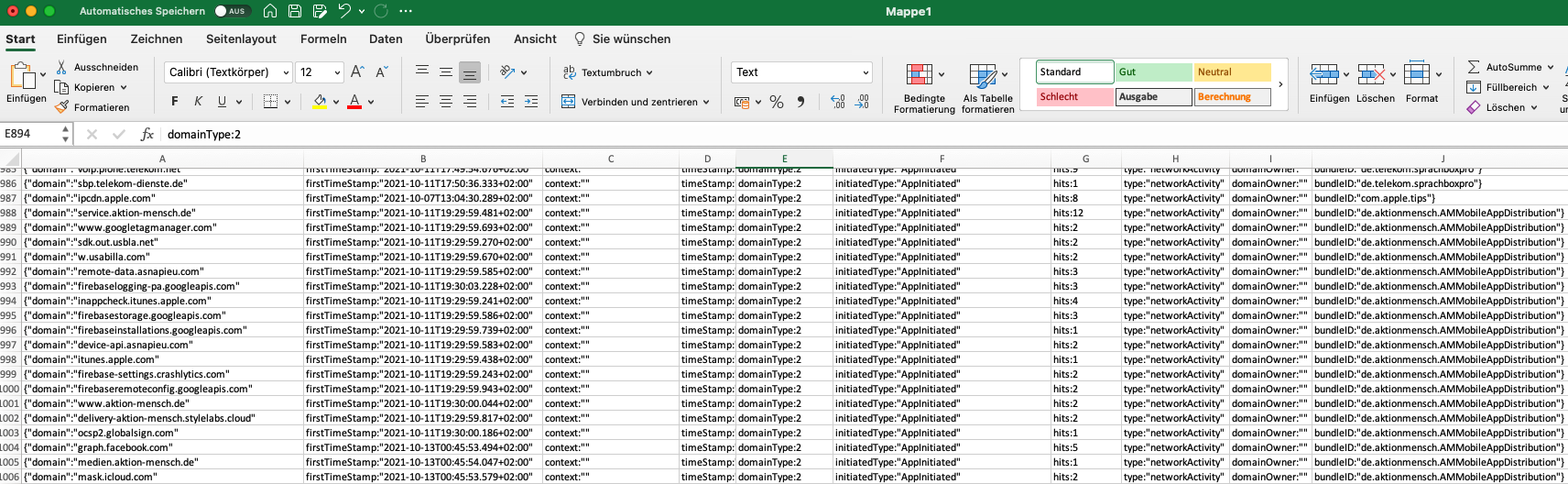
Task: Click the Save disk icon
Action: [295, 11]
